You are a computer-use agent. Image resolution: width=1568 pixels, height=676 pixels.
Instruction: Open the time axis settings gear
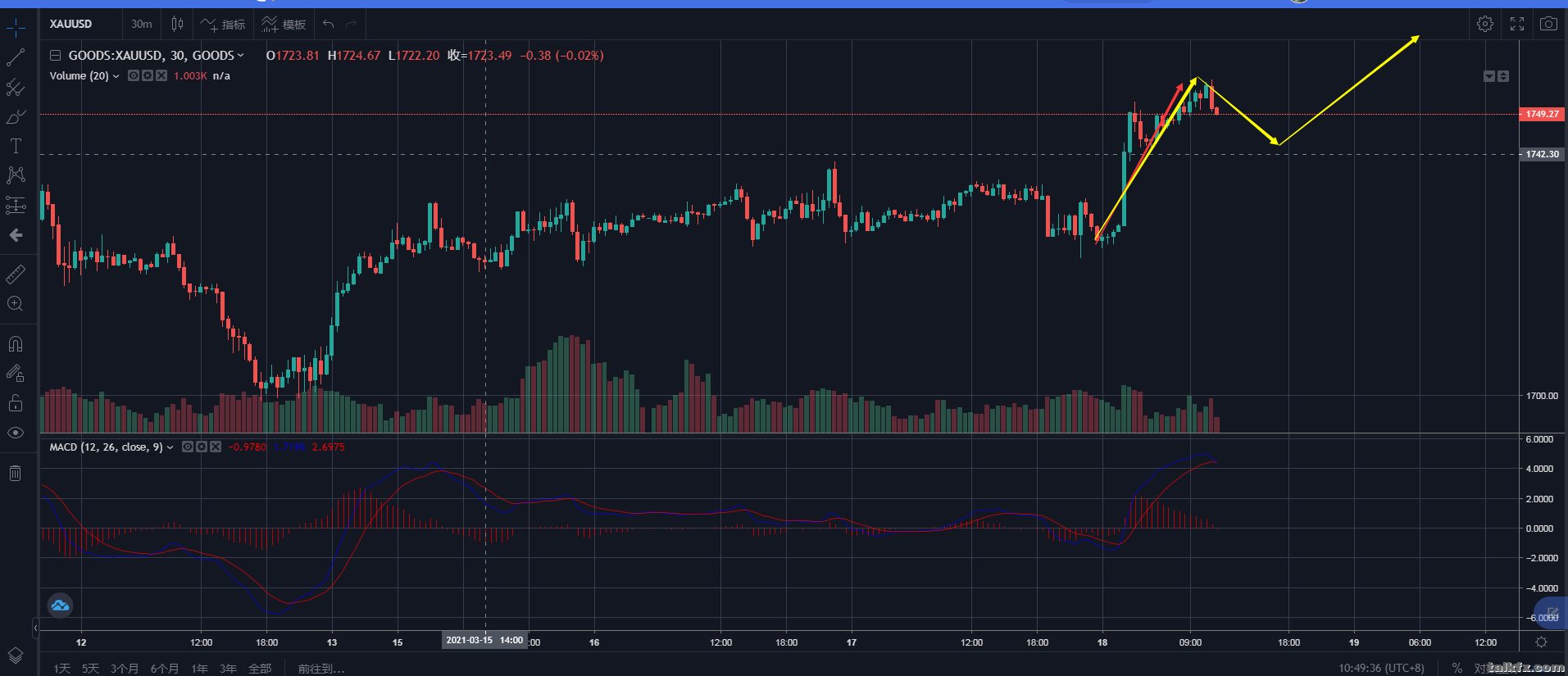pos(1542,642)
